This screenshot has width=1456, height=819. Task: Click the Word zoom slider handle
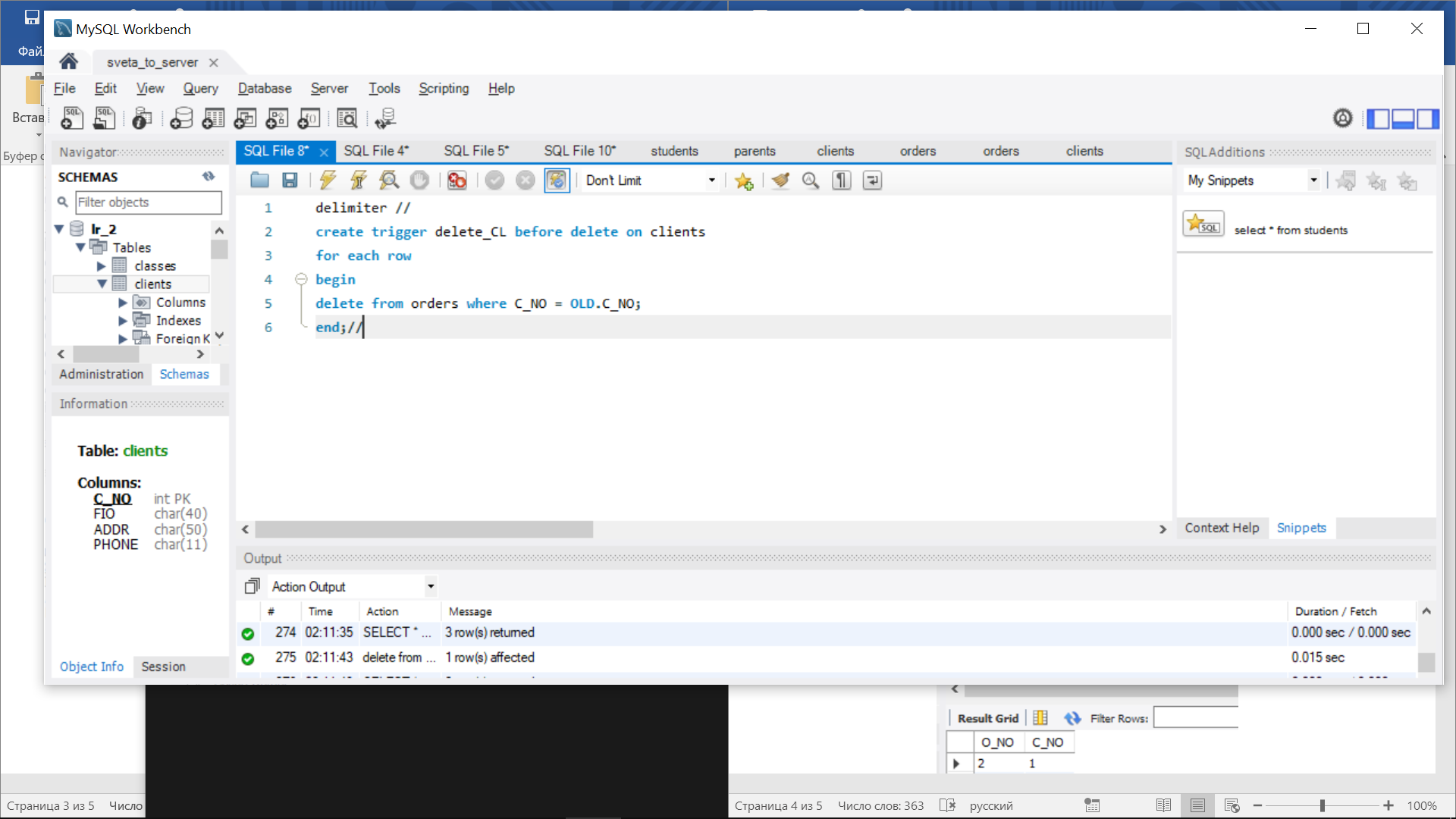[1322, 805]
